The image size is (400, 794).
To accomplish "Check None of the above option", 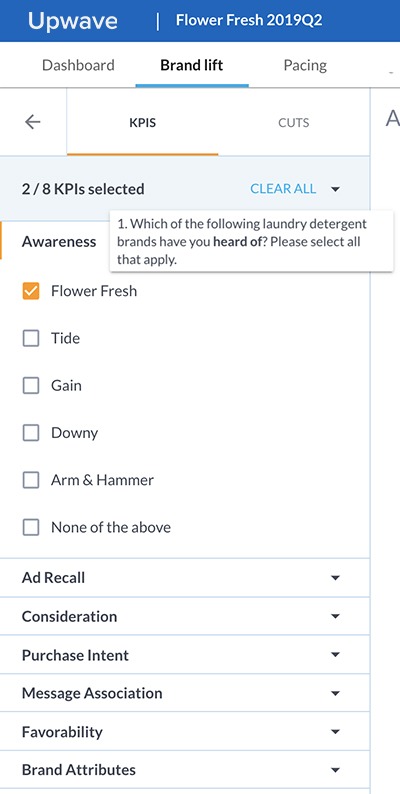I will [x=31, y=528].
